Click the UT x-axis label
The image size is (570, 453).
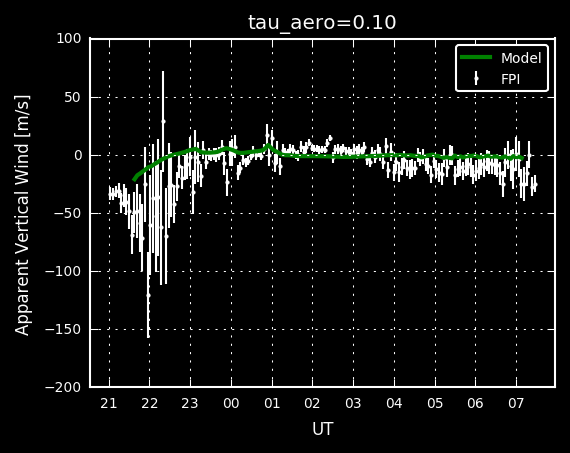coord(322,429)
